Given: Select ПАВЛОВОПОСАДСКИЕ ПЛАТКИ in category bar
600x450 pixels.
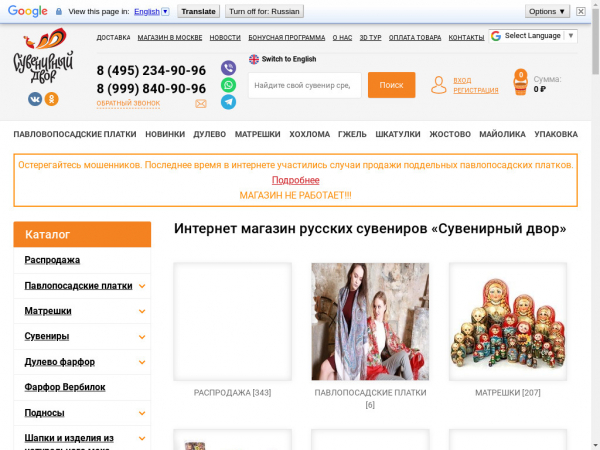Looking at the screenshot, I should tap(75, 134).
